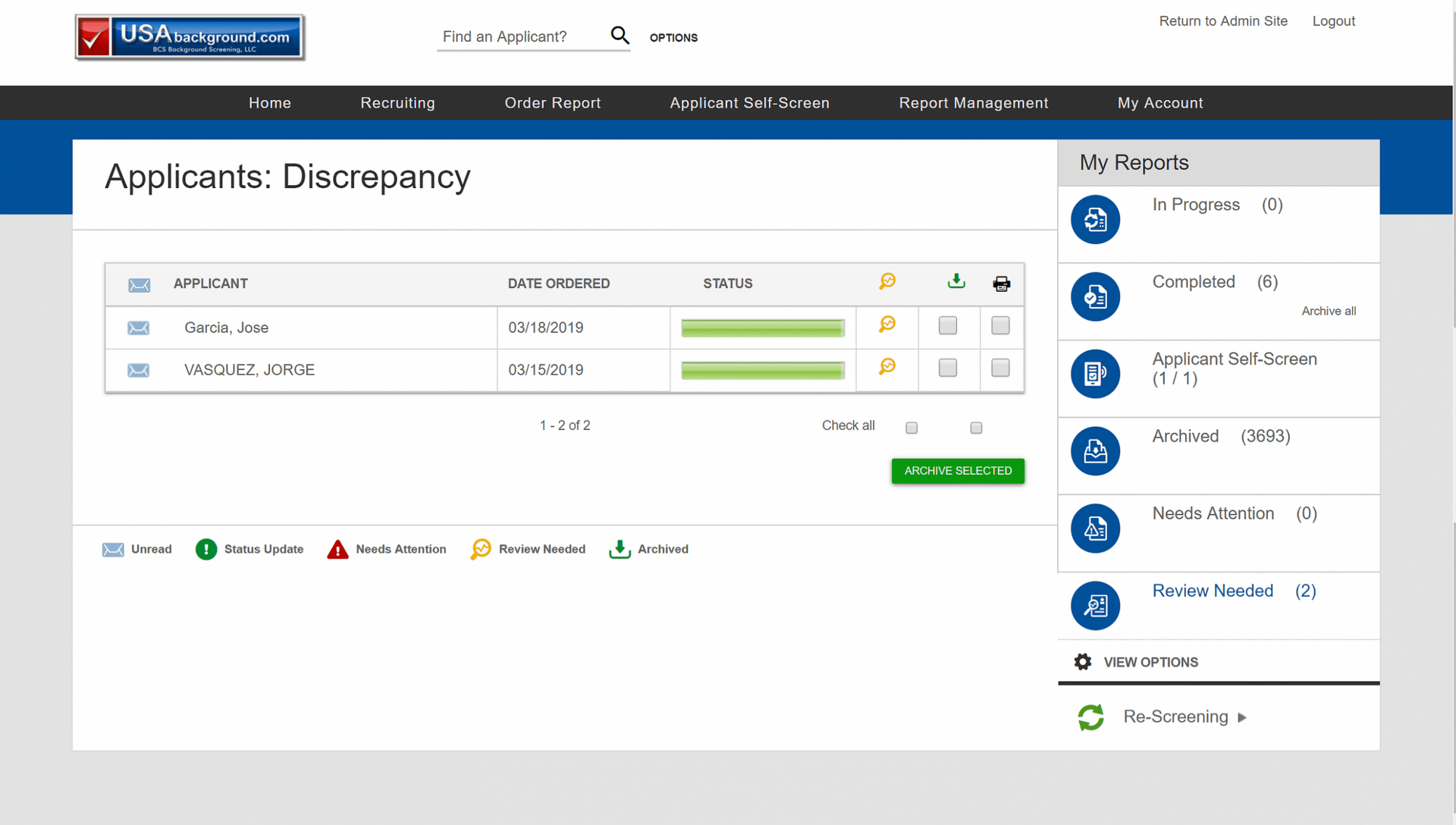Click the Needs Attention reports icon
This screenshot has height=825, width=1456.
[x=1095, y=528]
